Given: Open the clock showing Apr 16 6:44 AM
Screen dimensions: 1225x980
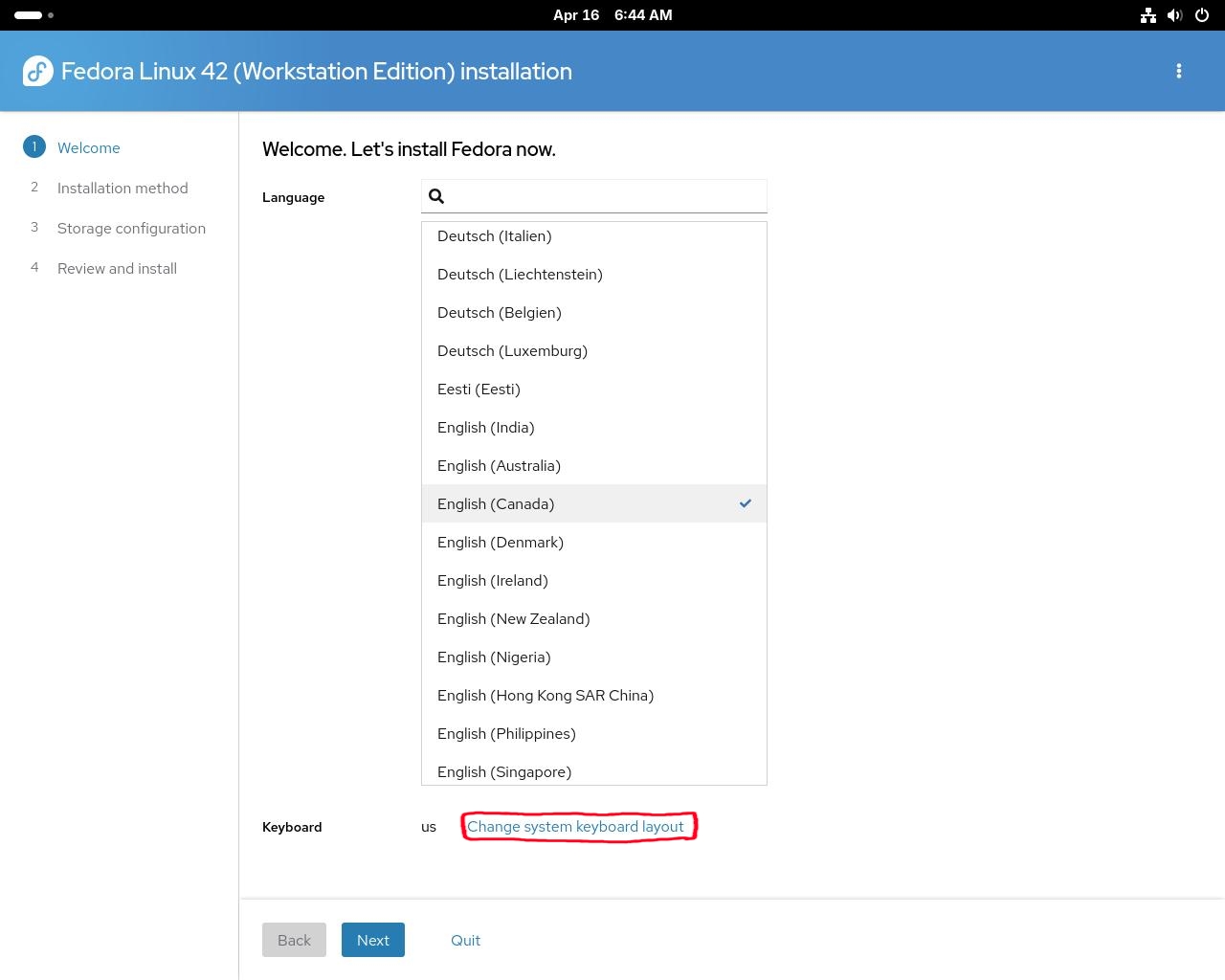Looking at the screenshot, I should (x=612, y=15).
